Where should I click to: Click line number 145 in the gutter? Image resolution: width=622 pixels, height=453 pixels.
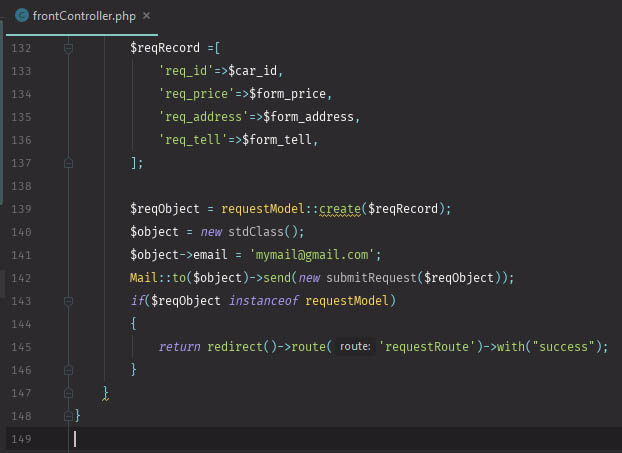click(22, 346)
